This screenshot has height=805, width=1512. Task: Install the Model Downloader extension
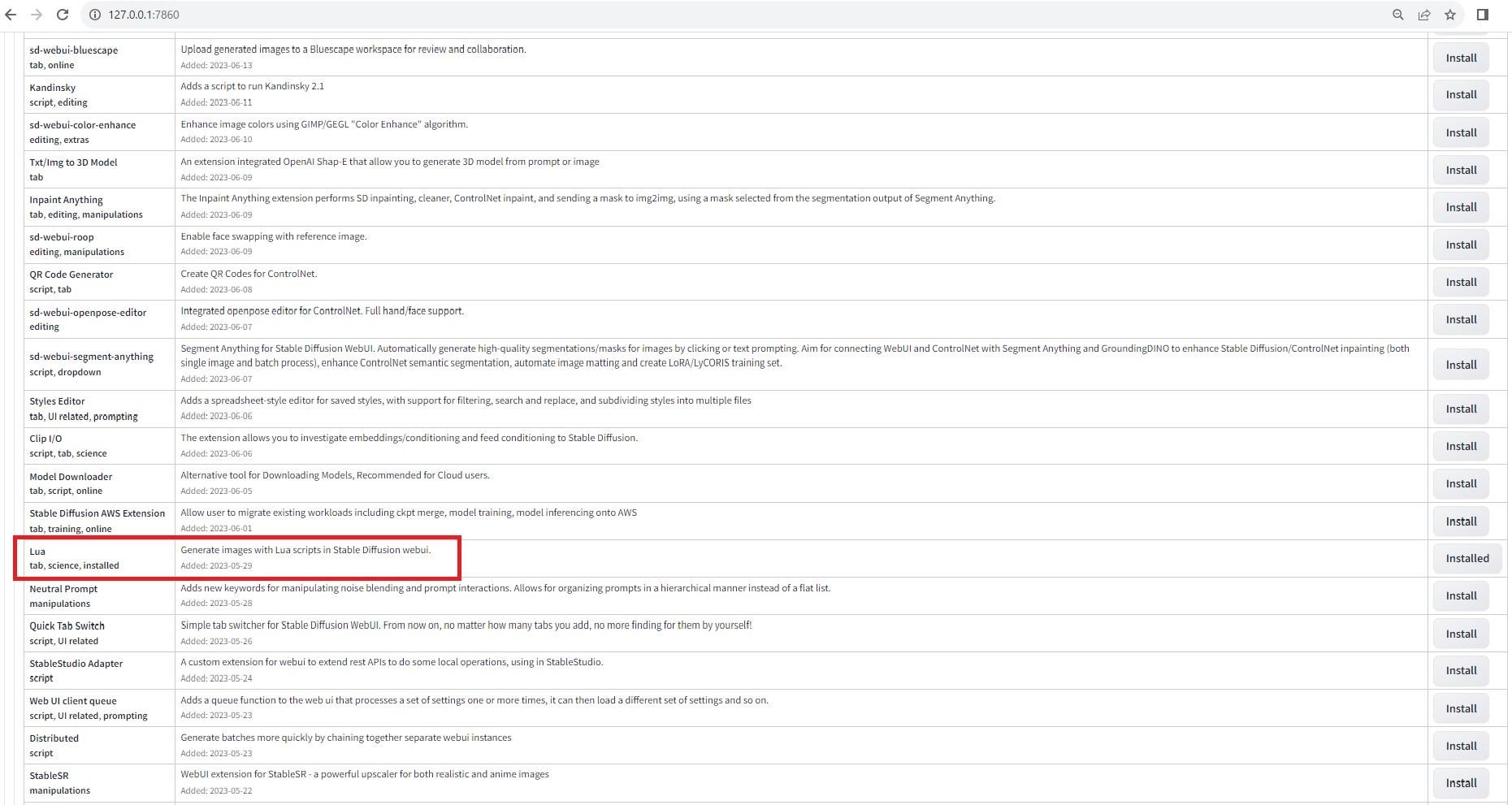pyautogui.click(x=1460, y=483)
